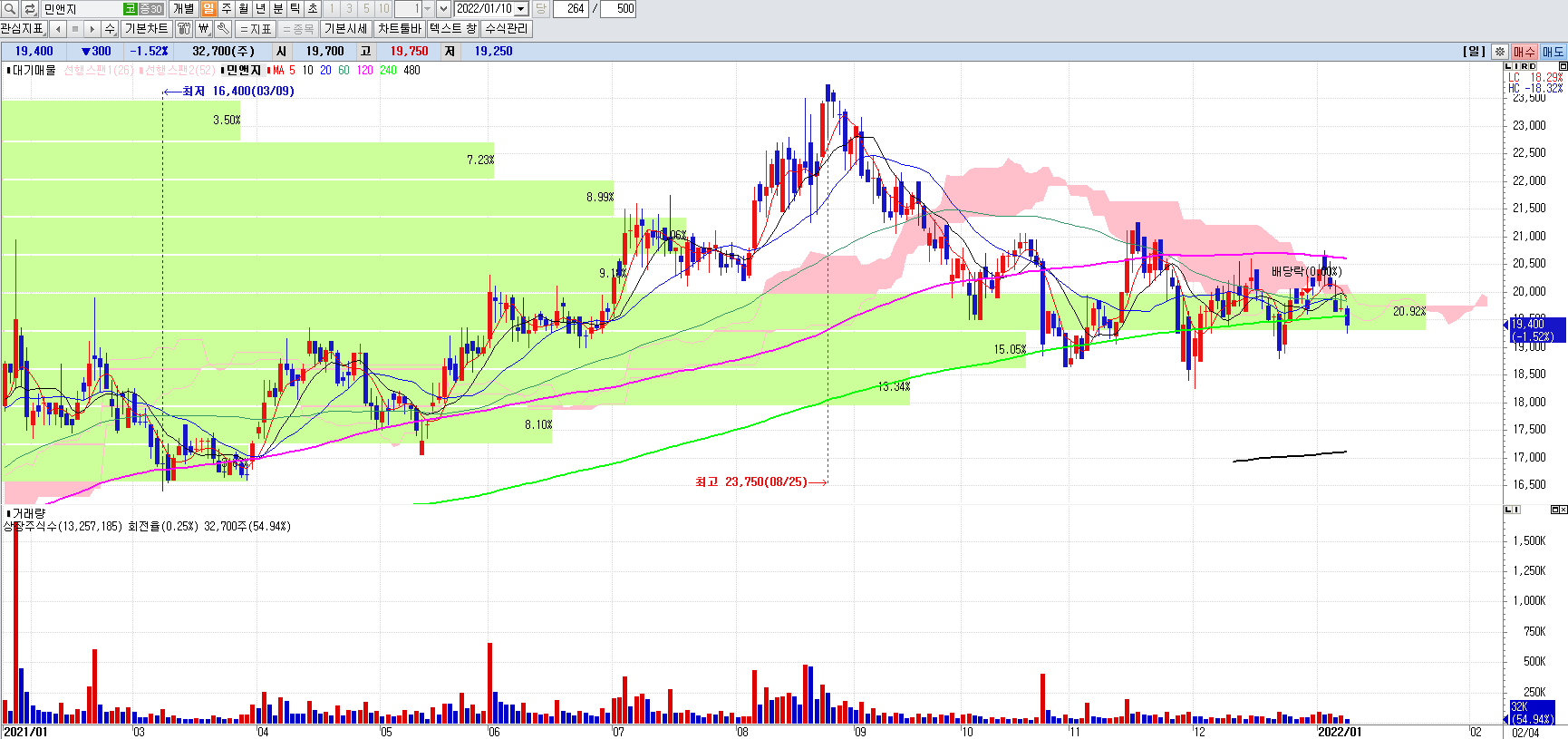The image size is (1568, 739).
Task: Click the left arrow playback button
Action: 58,29
